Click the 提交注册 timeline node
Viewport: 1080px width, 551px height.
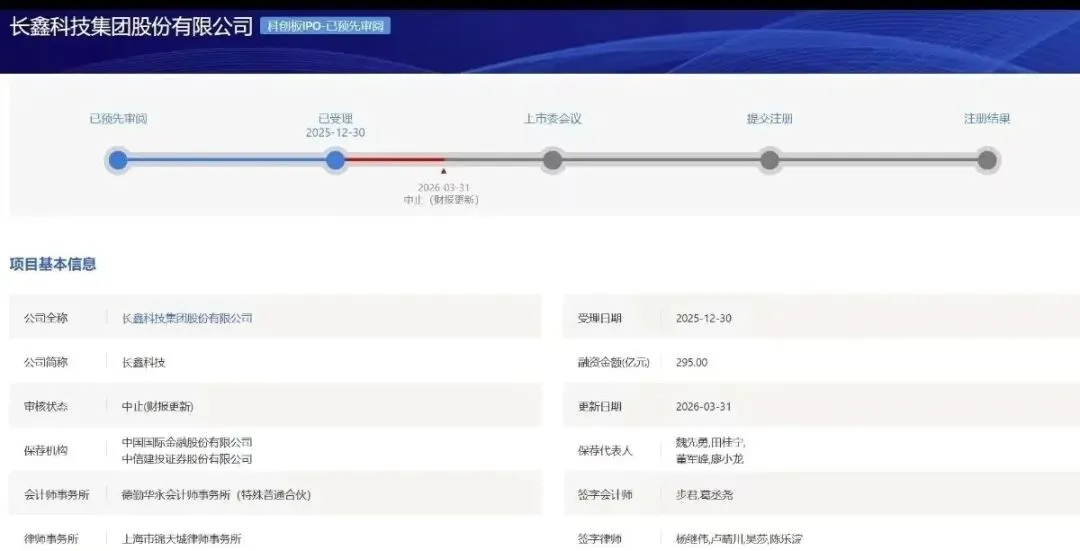coord(769,160)
